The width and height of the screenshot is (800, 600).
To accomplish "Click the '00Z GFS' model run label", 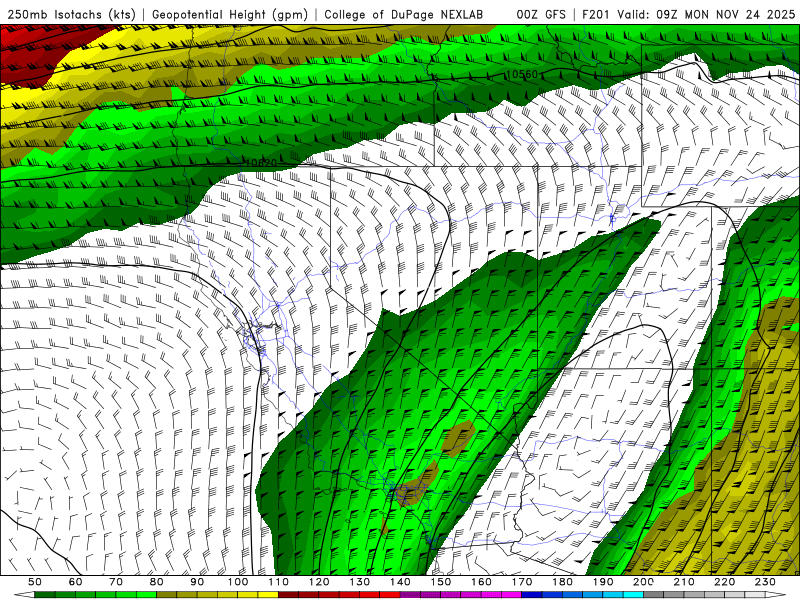I will click(541, 14).
